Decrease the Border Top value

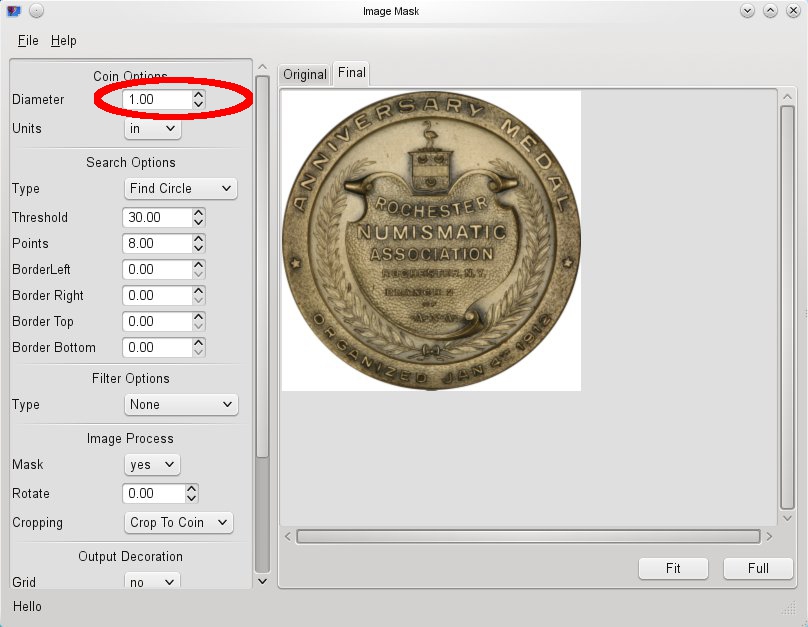click(x=199, y=326)
